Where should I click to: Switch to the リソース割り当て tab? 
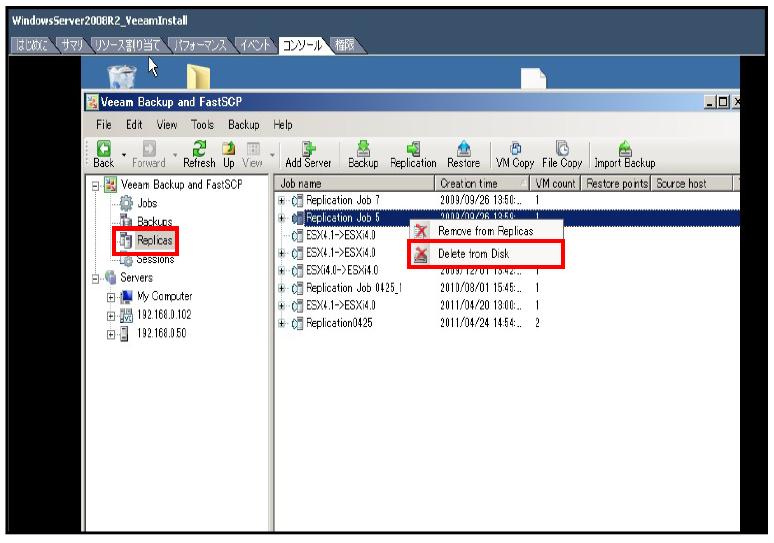pyautogui.click(x=127, y=45)
